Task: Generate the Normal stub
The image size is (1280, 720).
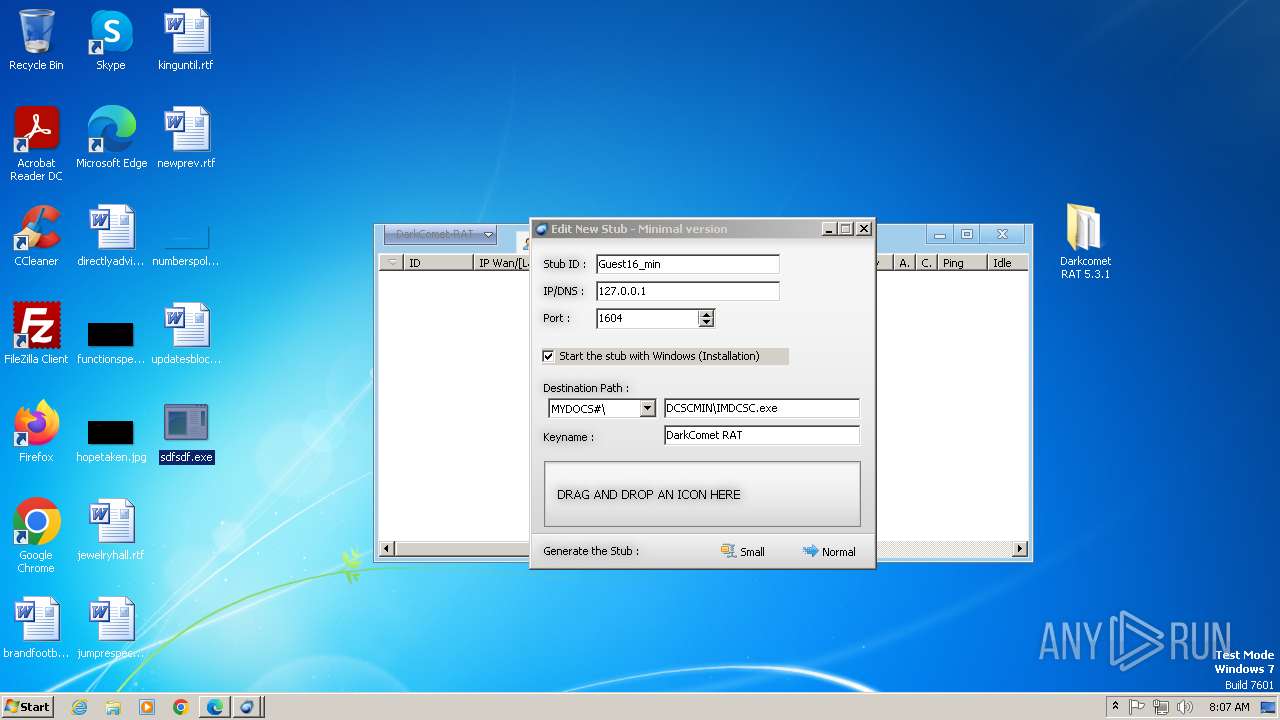Action: [829, 552]
